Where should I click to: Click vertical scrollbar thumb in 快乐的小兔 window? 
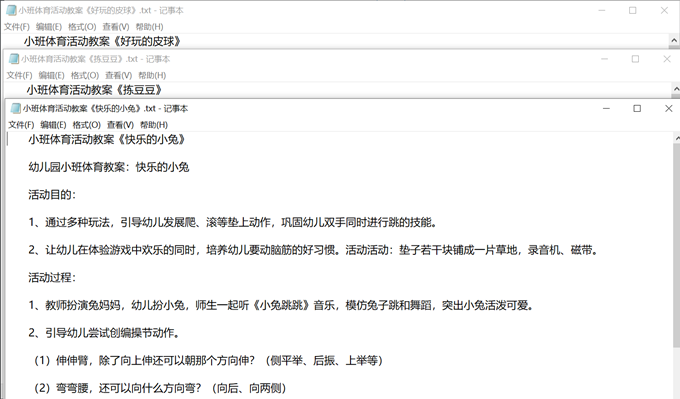[677, 245]
